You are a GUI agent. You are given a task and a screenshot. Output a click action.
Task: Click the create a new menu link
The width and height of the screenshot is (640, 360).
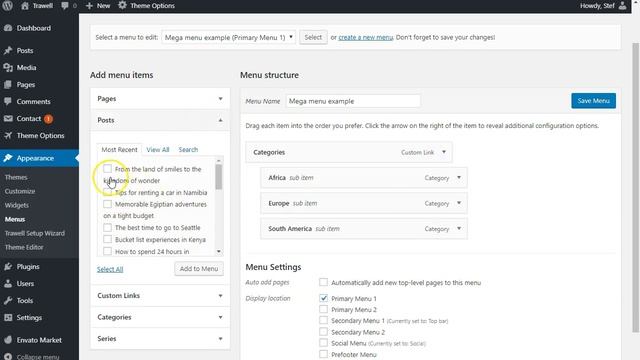tap(366, 37)
